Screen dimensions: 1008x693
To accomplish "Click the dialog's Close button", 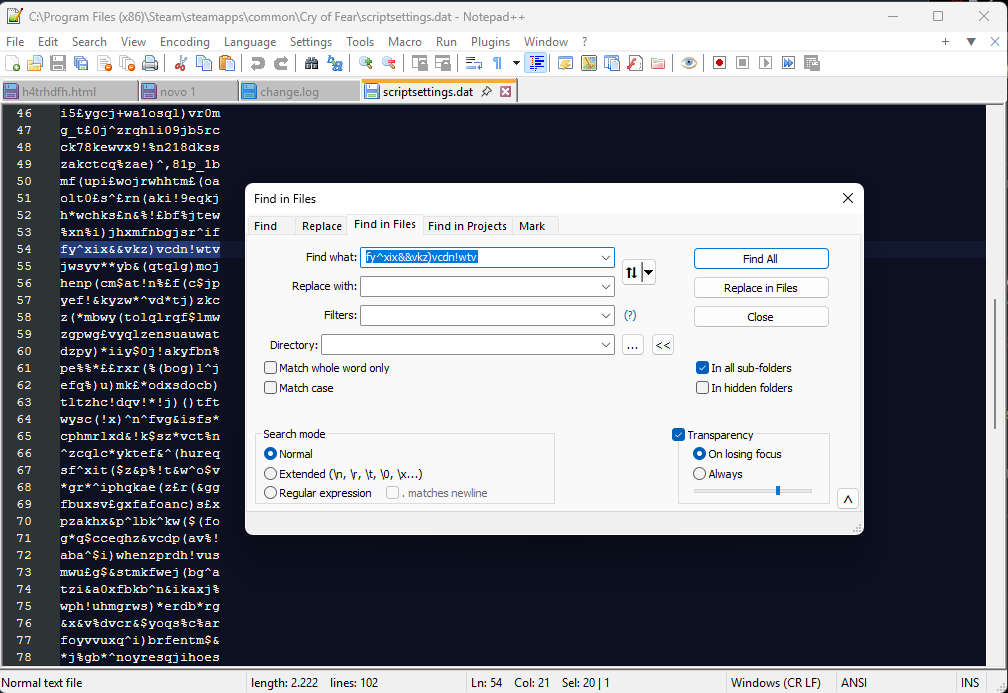I will 761,317.
